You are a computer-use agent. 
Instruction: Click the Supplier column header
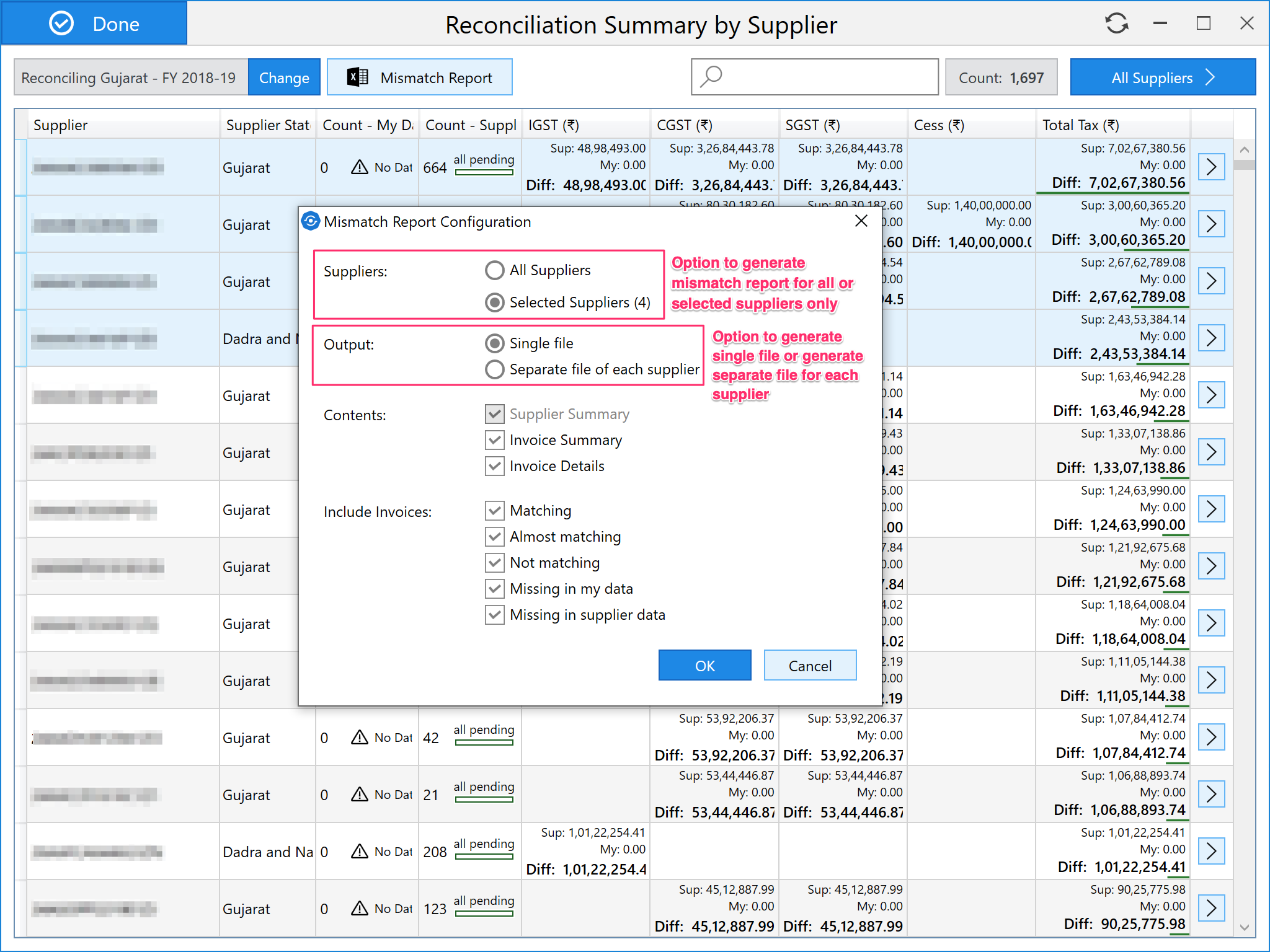coord(61,125)
